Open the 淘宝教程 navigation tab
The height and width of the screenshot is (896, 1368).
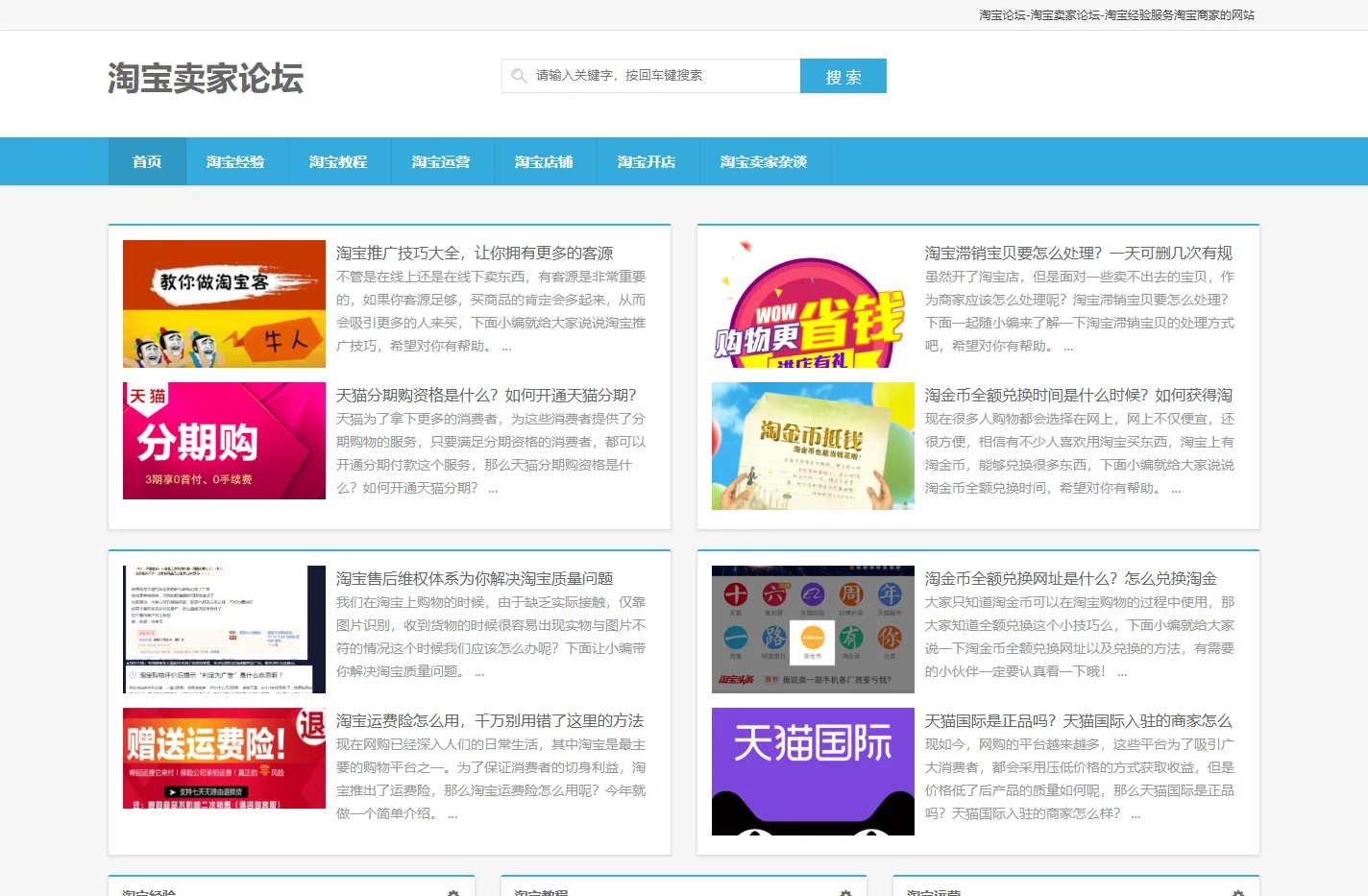(338, 161)
